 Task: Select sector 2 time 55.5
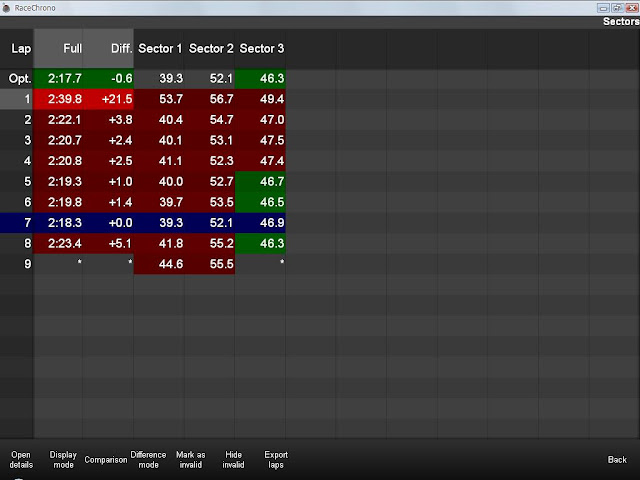point(210,264)
